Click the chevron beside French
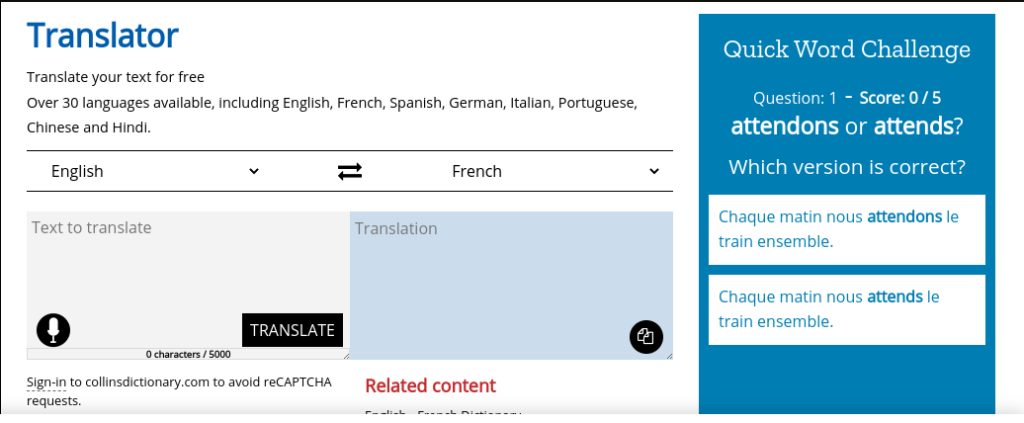1024x423 pixels. [654, 172]
